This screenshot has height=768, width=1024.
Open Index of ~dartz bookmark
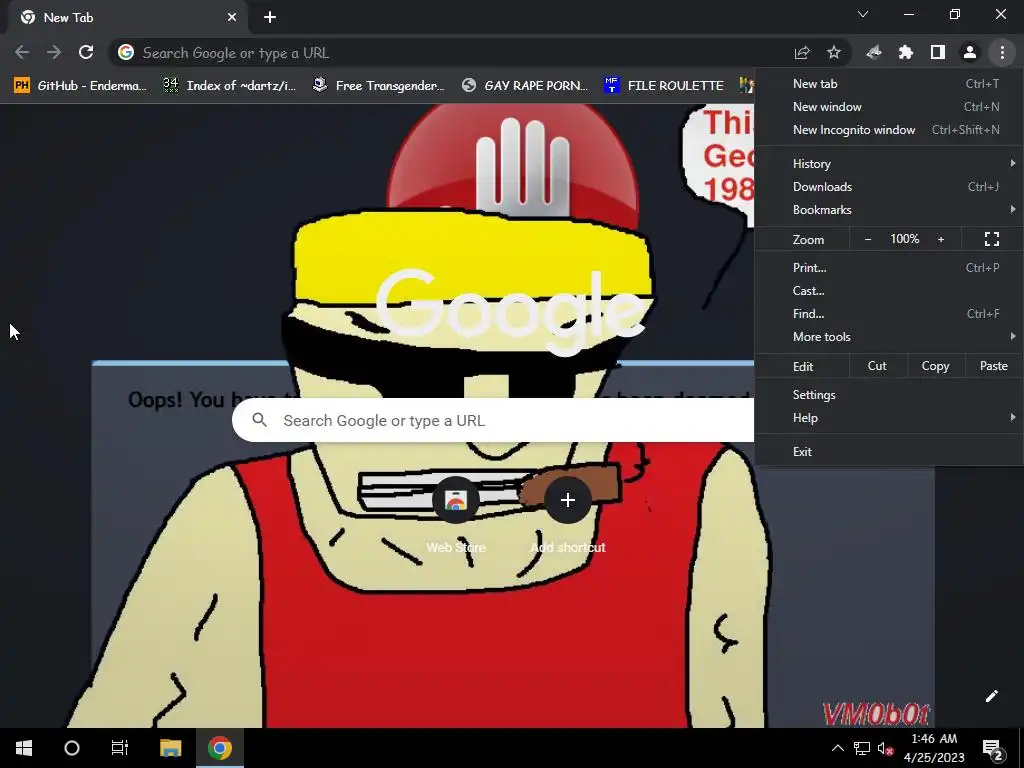pos(230,86)
